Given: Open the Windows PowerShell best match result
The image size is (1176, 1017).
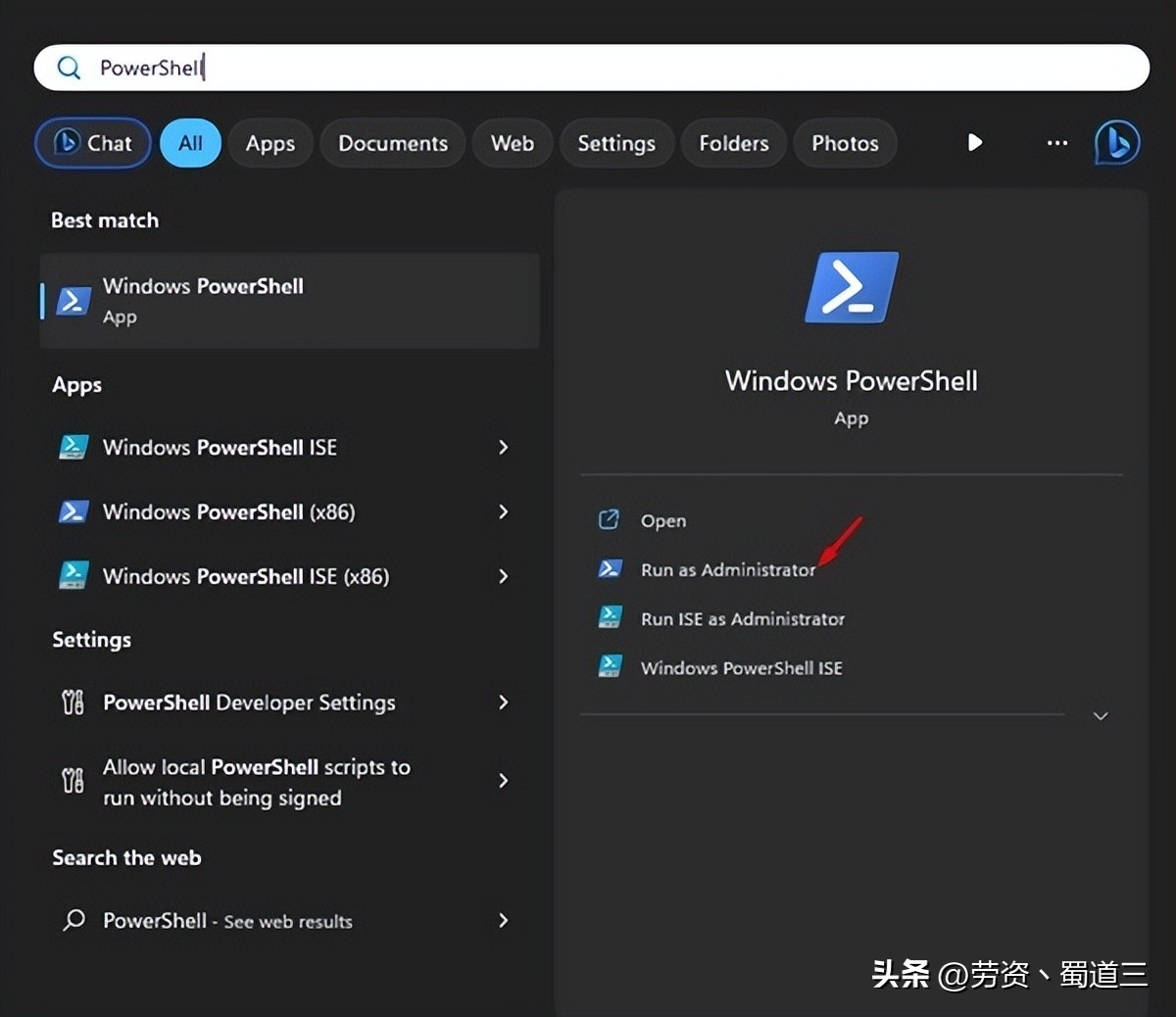Looking at the screenshot, I should [289, 301].
